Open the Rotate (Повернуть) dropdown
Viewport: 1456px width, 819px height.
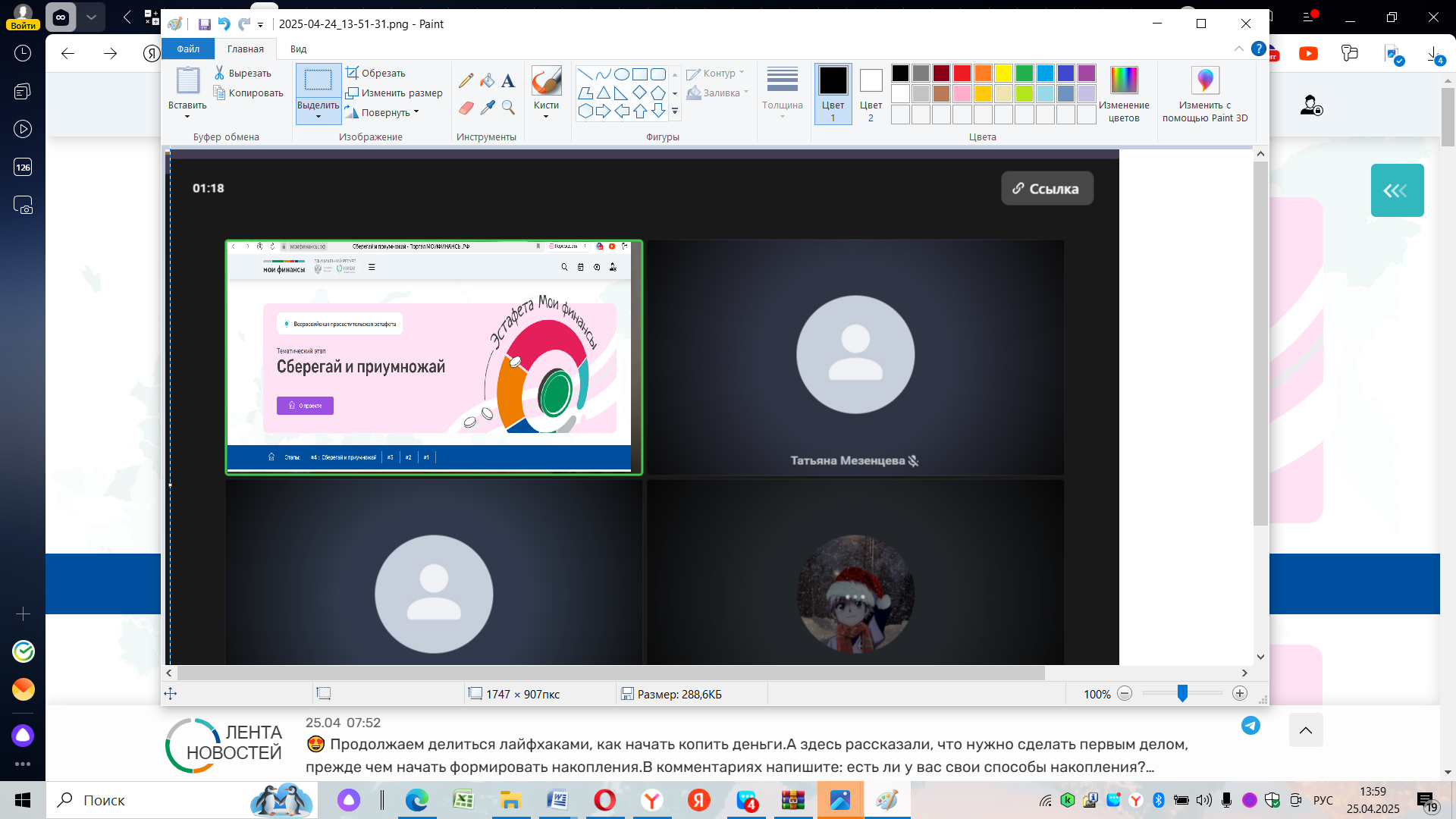(382, 112)
